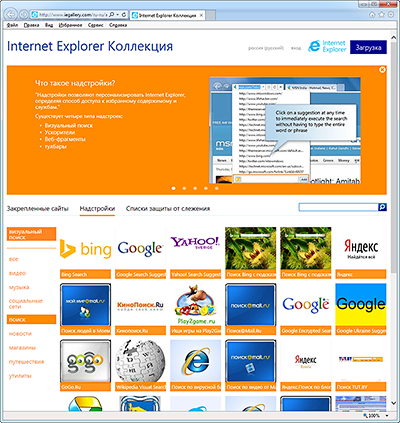Open the Файл menu
Viewport: 400px width, 423px height.
pos(12,25)
